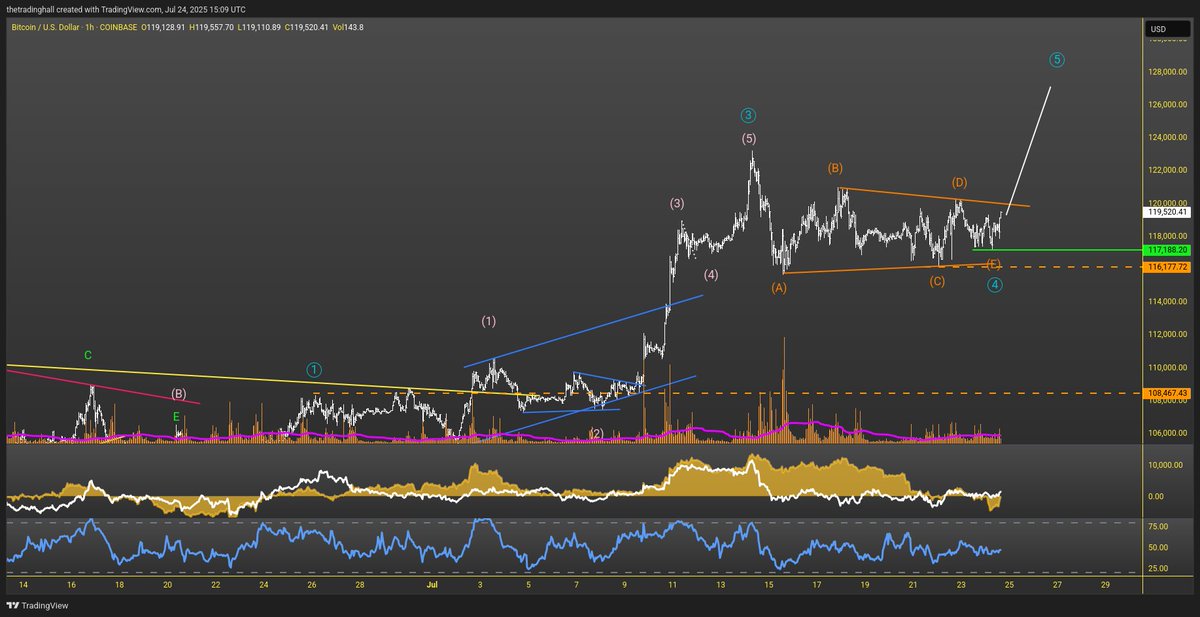Click the 124,000.00 price axis label
The width and height of the screenshot is (1200, 617).
point(1167,137)
